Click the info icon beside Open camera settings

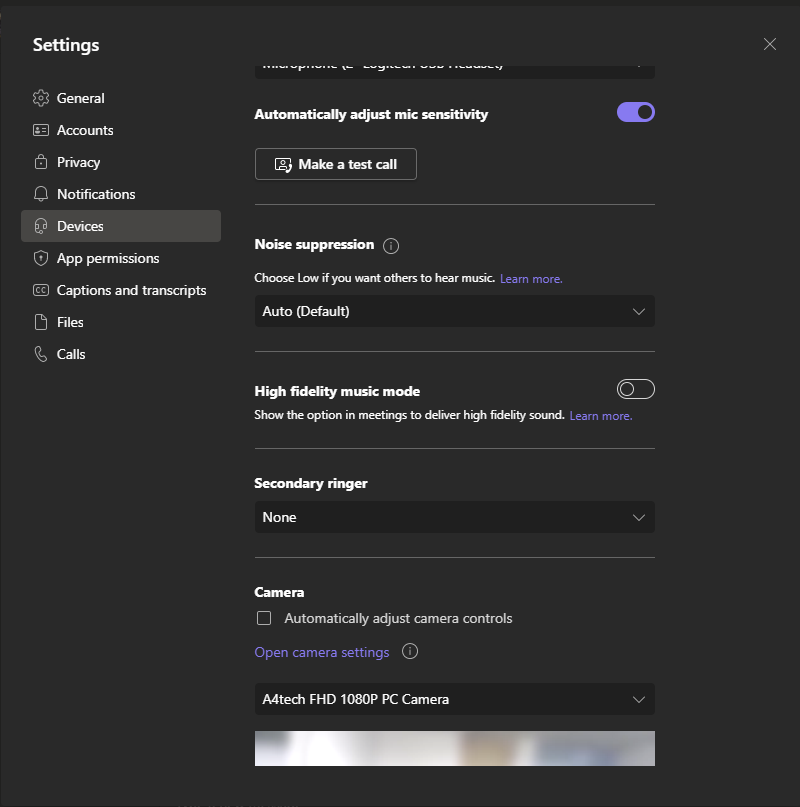coord(409,651)
